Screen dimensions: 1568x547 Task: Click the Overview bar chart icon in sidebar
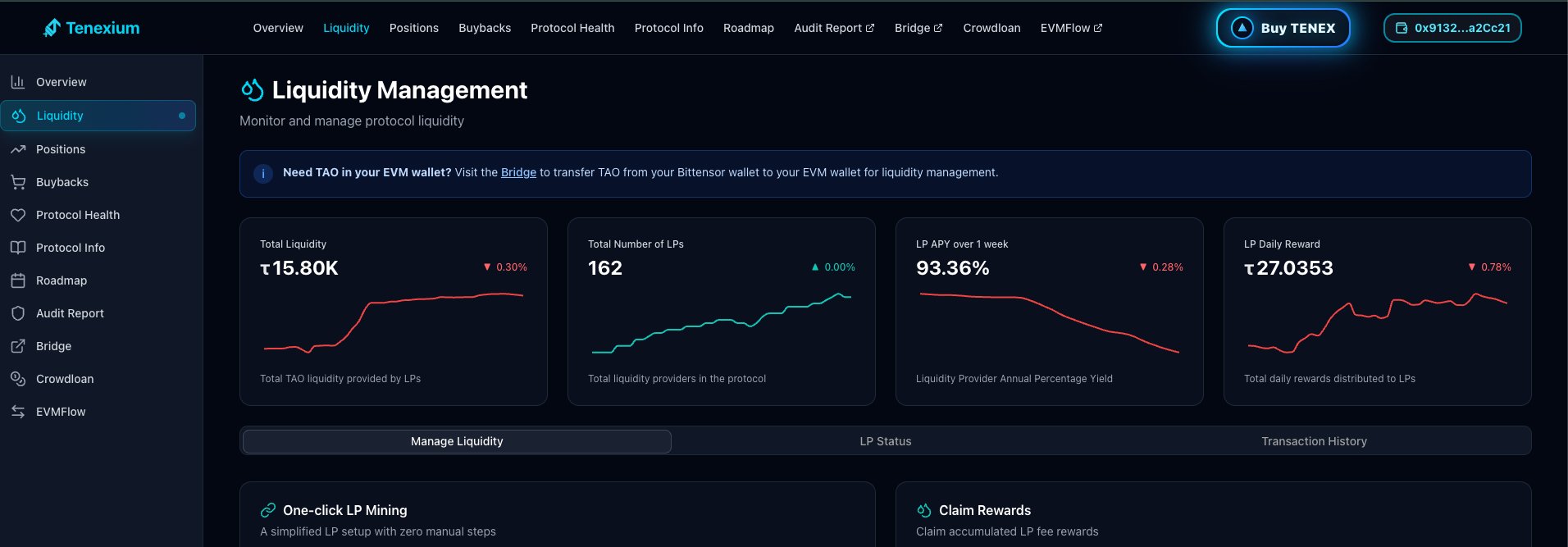pos(18,82)
